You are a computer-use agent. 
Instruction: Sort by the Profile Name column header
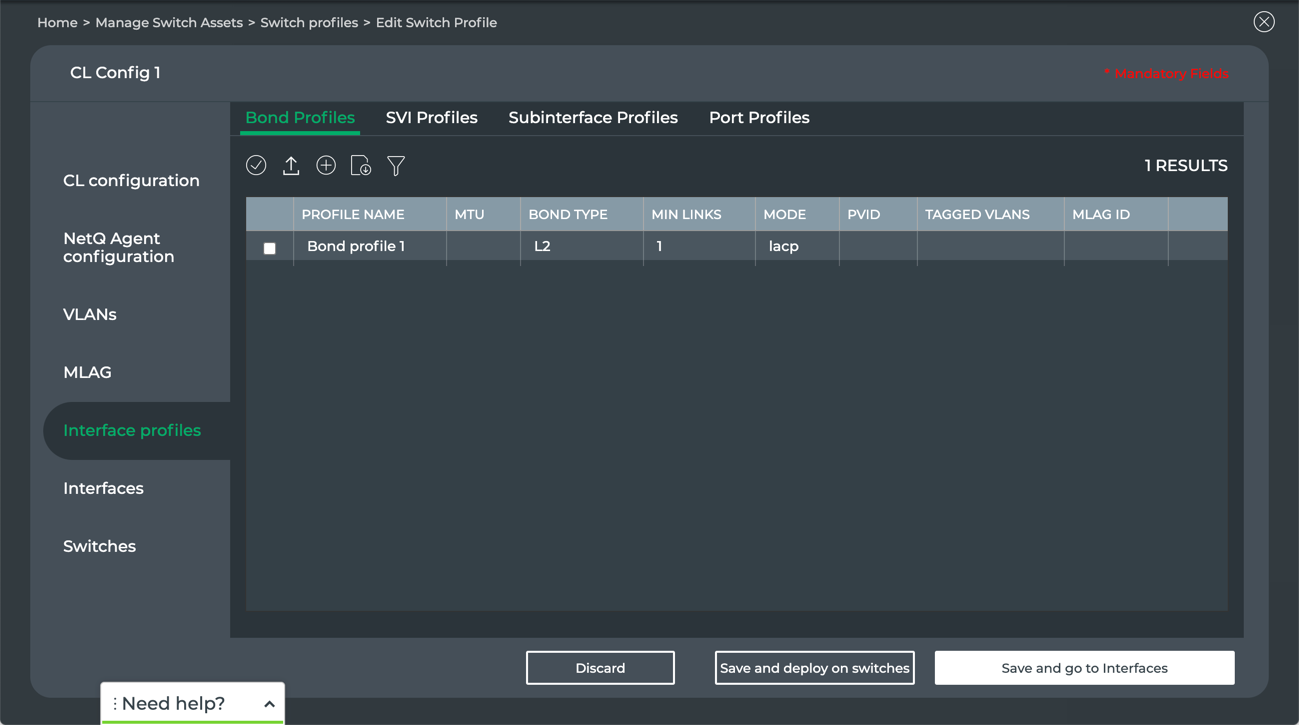353,215
